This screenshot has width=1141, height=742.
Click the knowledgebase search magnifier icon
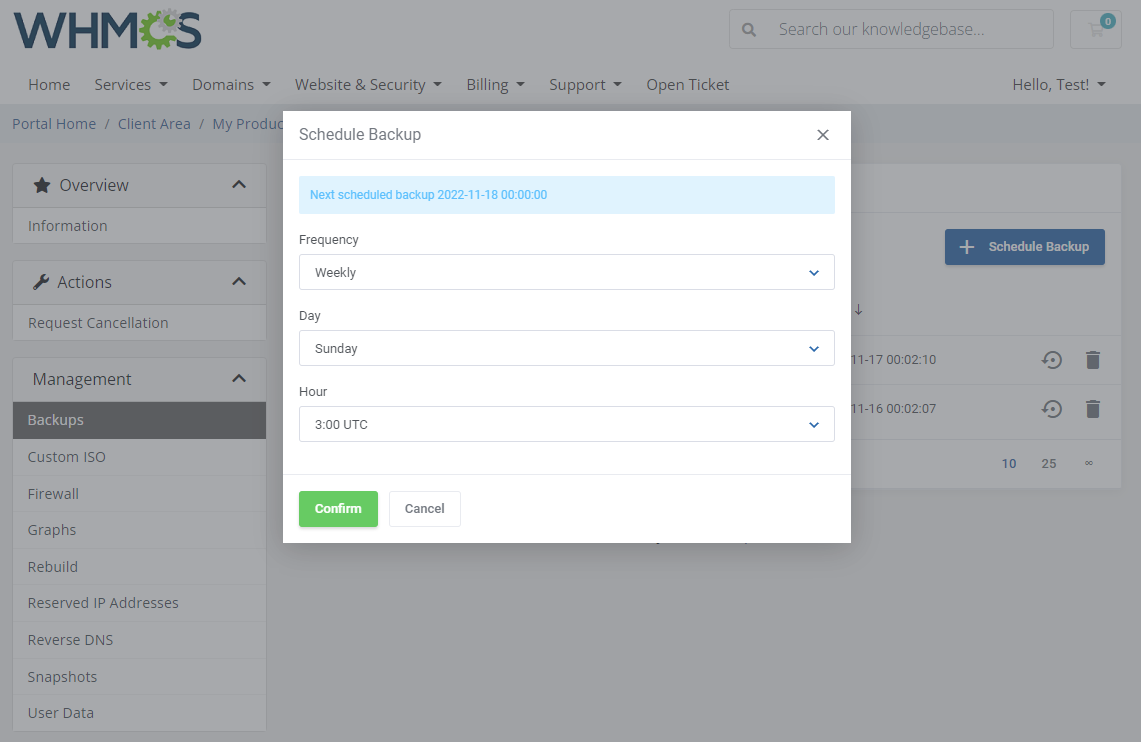(748, 29)
